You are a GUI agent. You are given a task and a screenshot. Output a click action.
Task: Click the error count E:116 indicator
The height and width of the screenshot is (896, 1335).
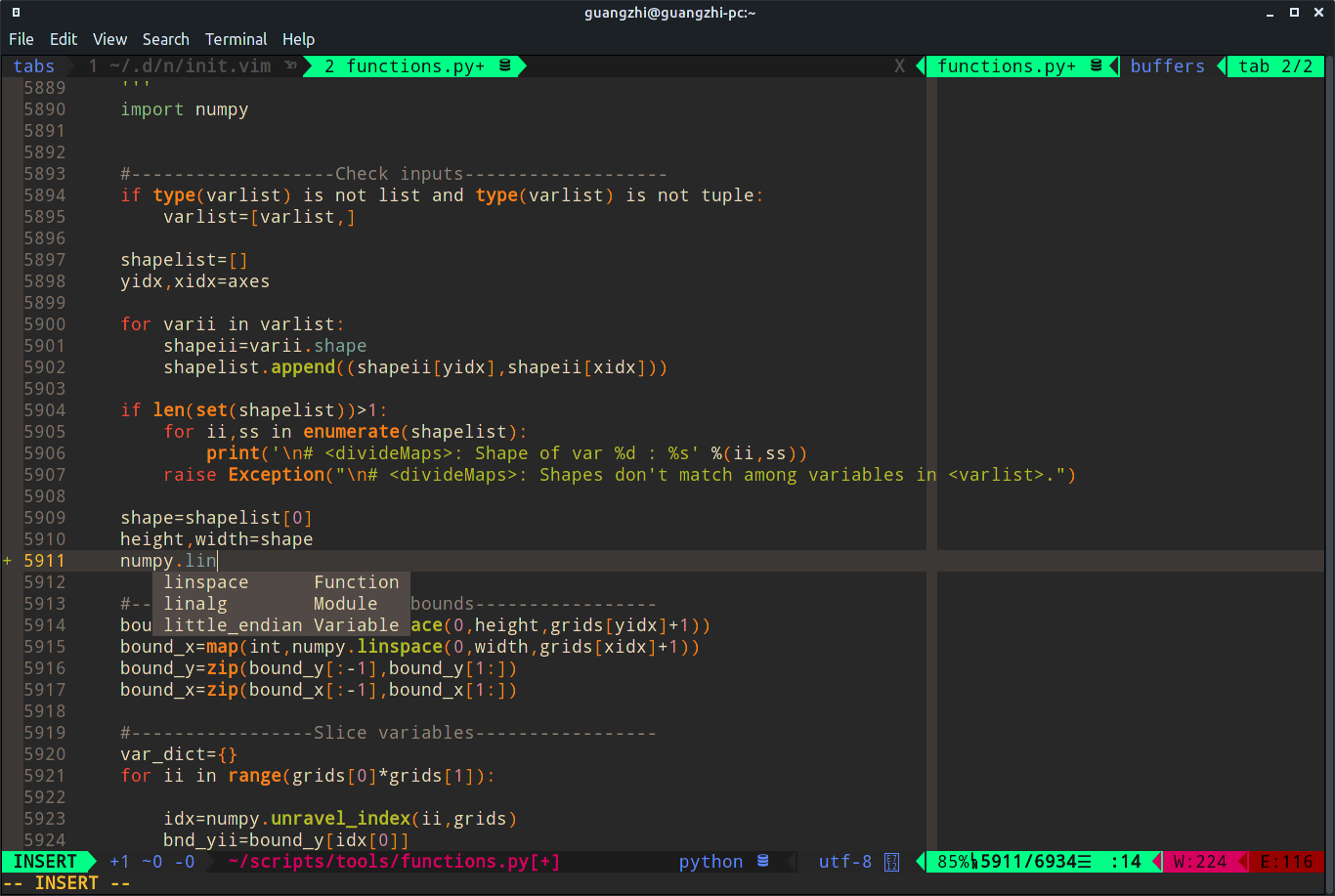[x=1288, y=861]
